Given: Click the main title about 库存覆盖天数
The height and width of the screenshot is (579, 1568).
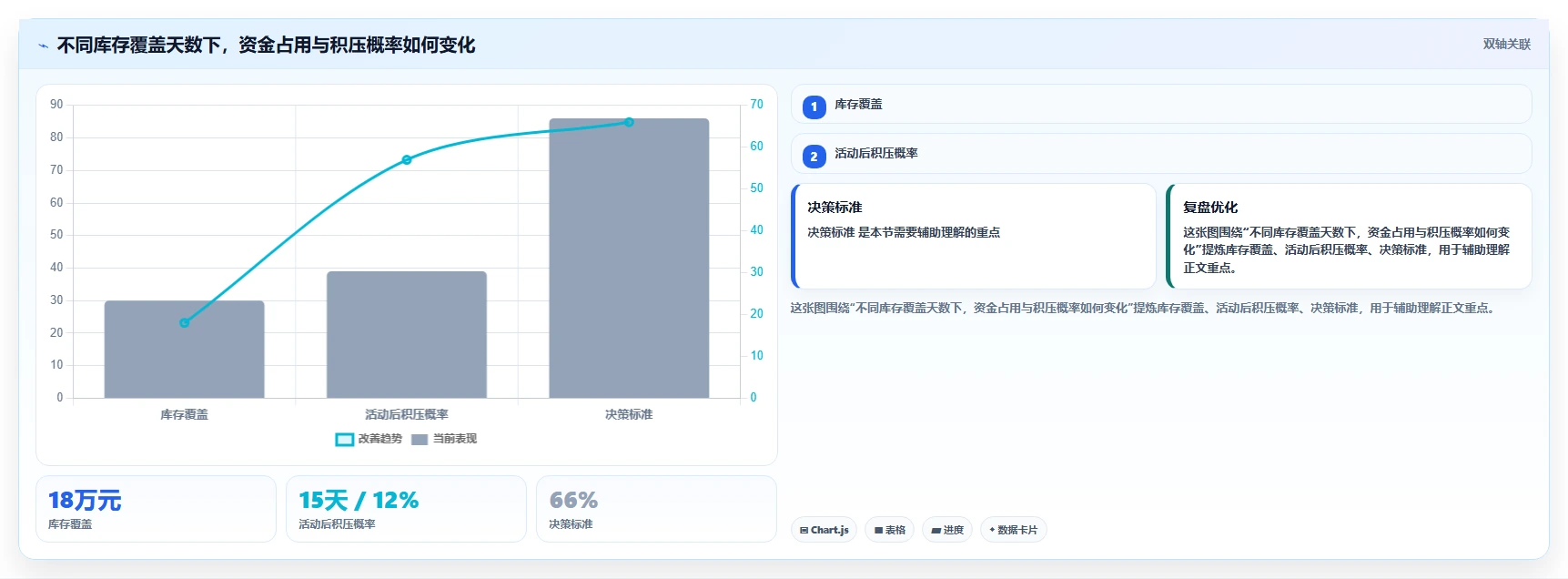Looking at the screenshot, I should [x=266, y=46].
